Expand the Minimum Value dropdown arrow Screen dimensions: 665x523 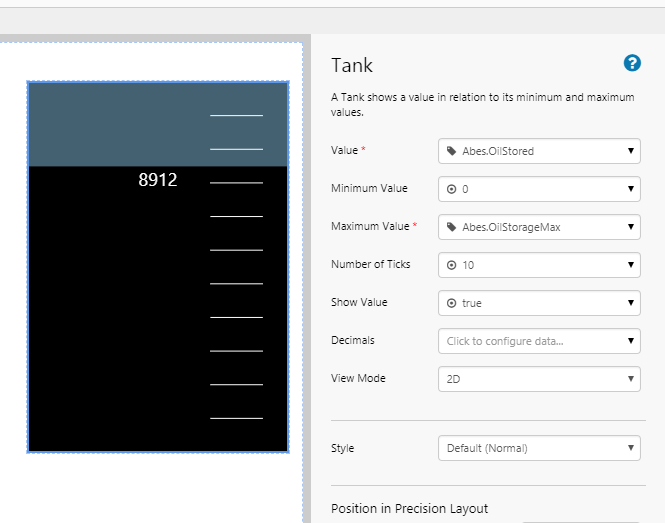pyautogui.click(x=631, y=189)
